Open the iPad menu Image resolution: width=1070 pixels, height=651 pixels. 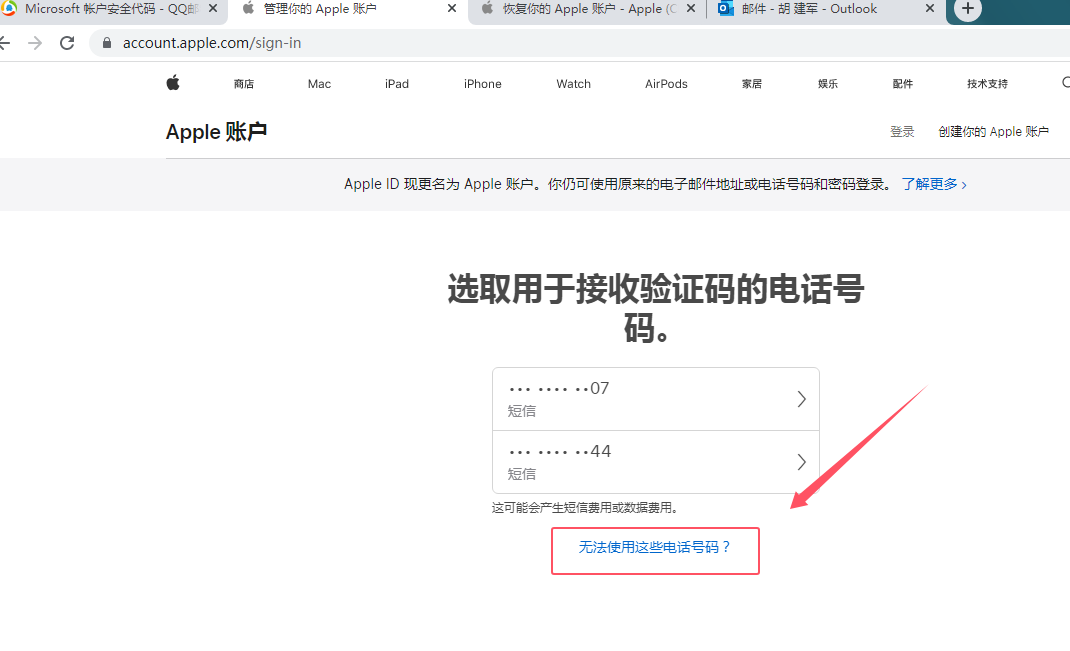tap(396, 84)
